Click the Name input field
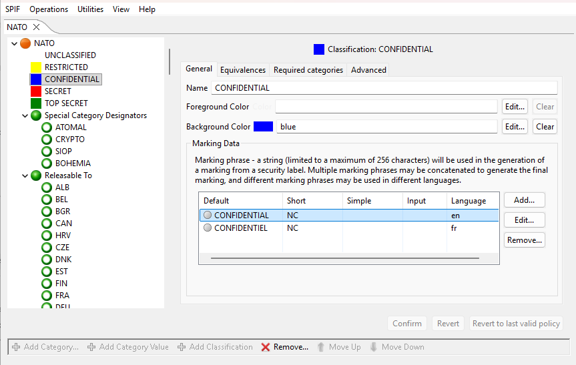The image size is (576, 365). click(x=384, y=88)
